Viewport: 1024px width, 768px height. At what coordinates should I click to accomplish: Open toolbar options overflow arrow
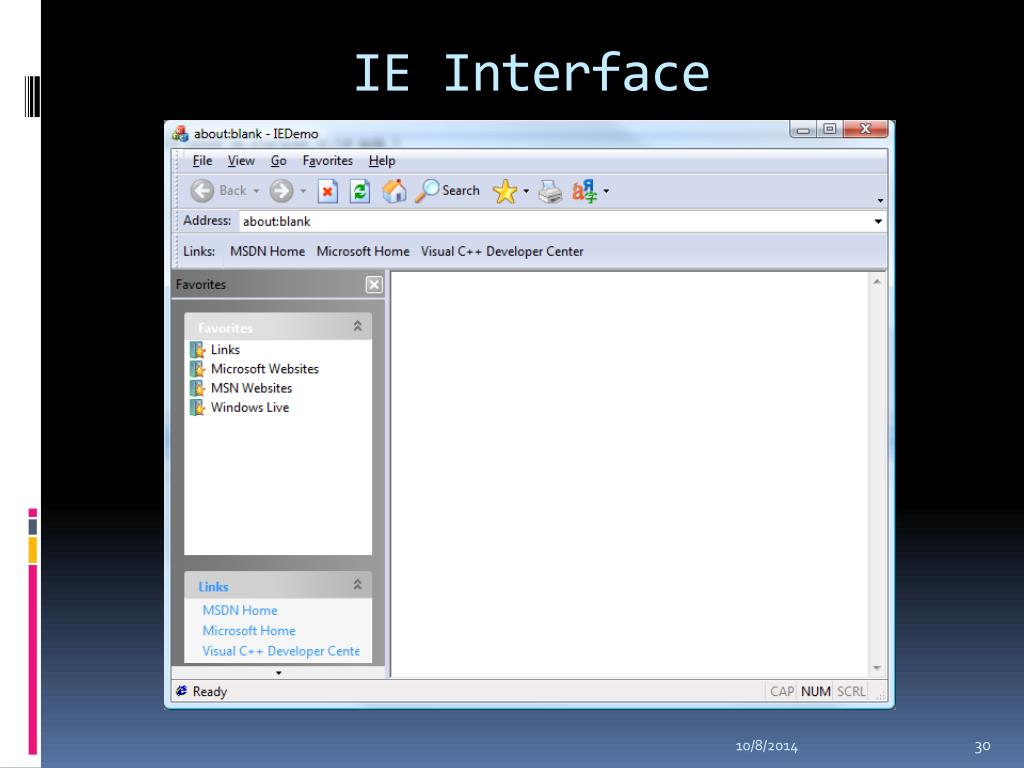tap(880, 200)
